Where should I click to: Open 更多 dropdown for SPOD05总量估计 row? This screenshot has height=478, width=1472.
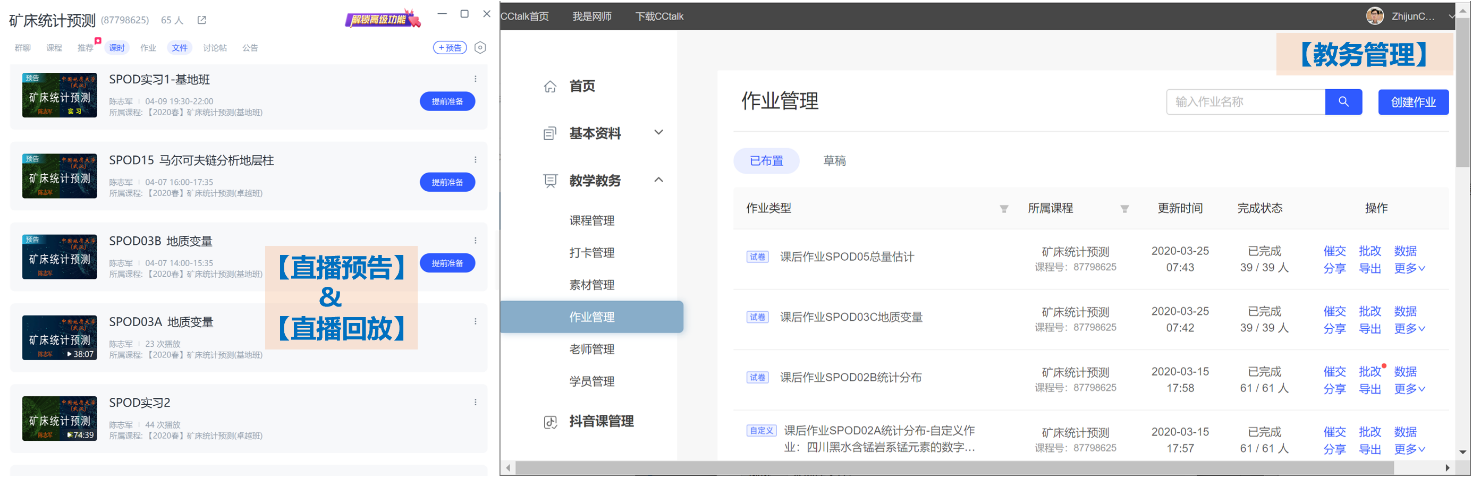[x=1409, y=268]
